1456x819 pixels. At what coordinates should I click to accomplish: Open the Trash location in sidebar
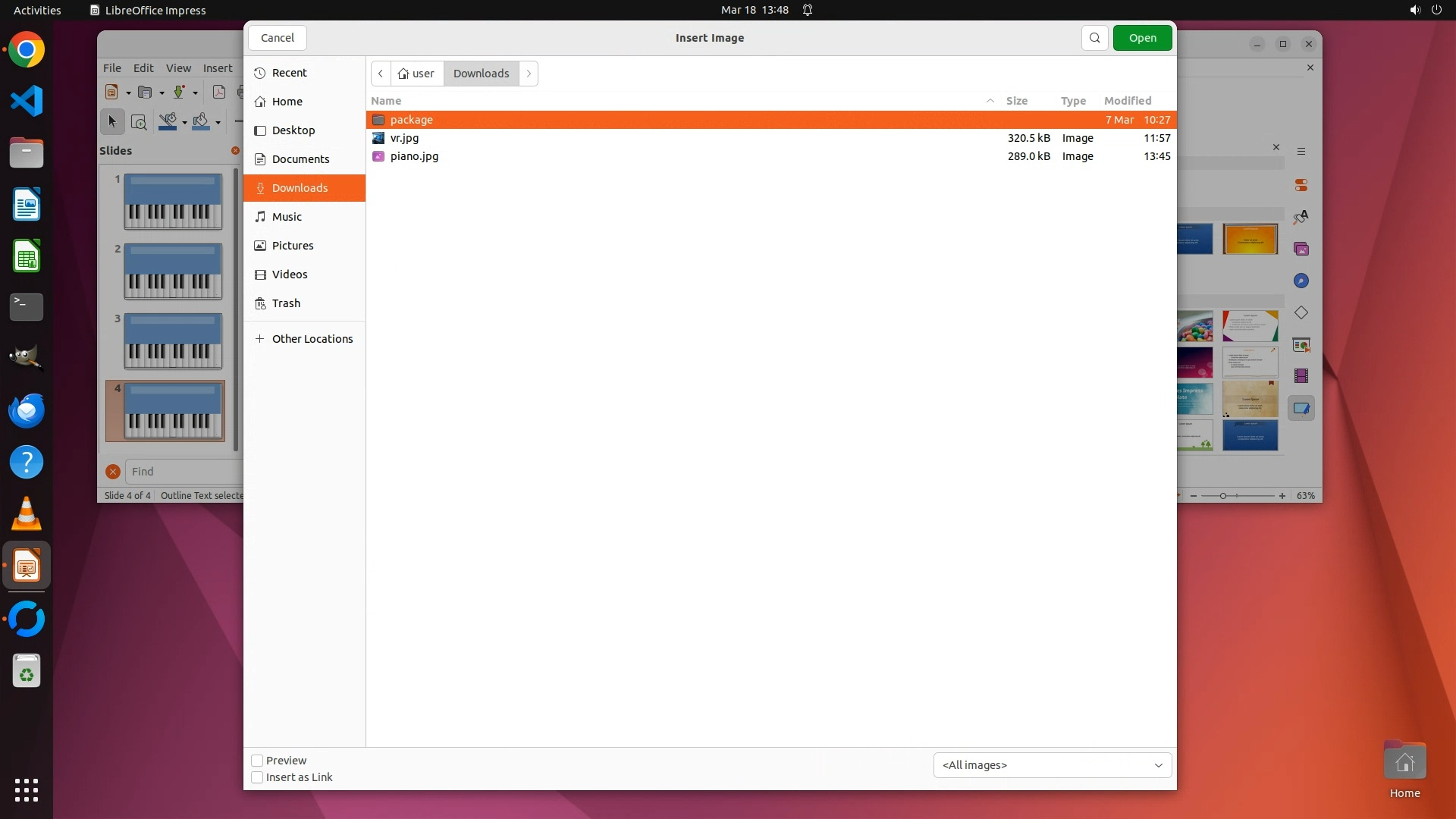[x=286, y=303]
